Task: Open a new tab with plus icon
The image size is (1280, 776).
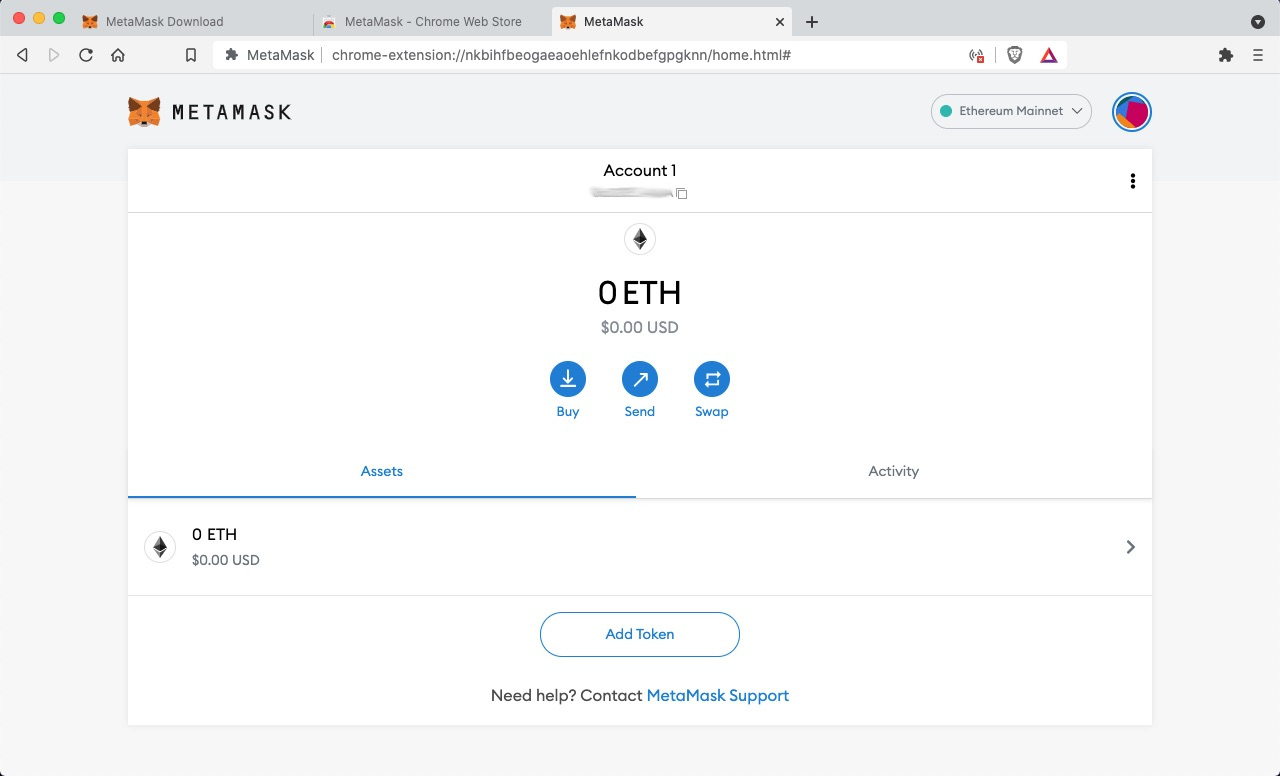Action: pos(812,21)
